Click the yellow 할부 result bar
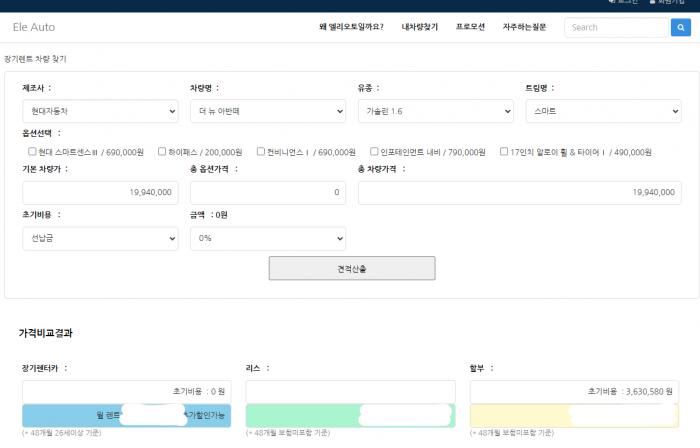The height and width of the screenshot is (448, 700). point(575,415)
